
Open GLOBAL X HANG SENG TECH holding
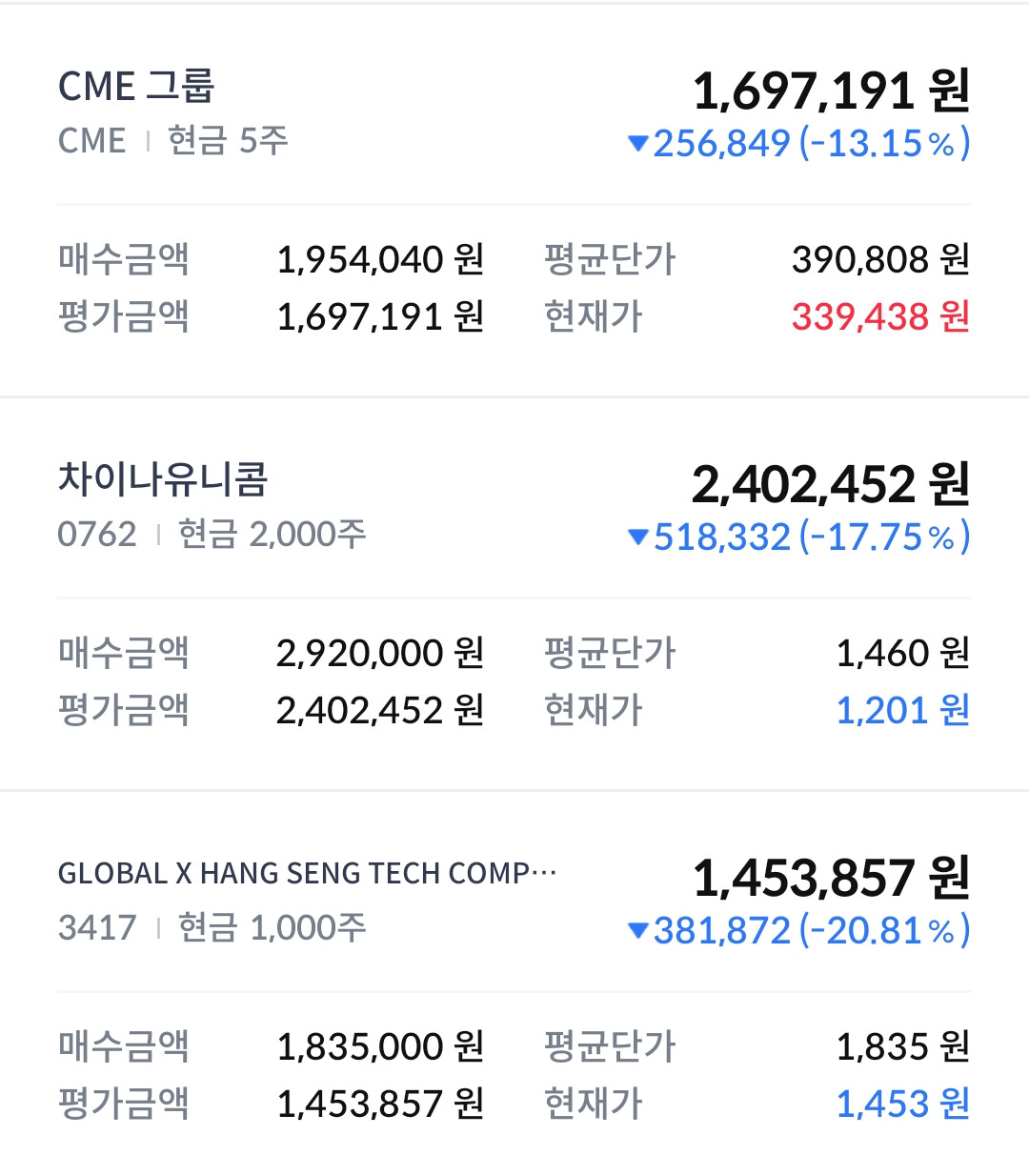[x=307, y=873]
